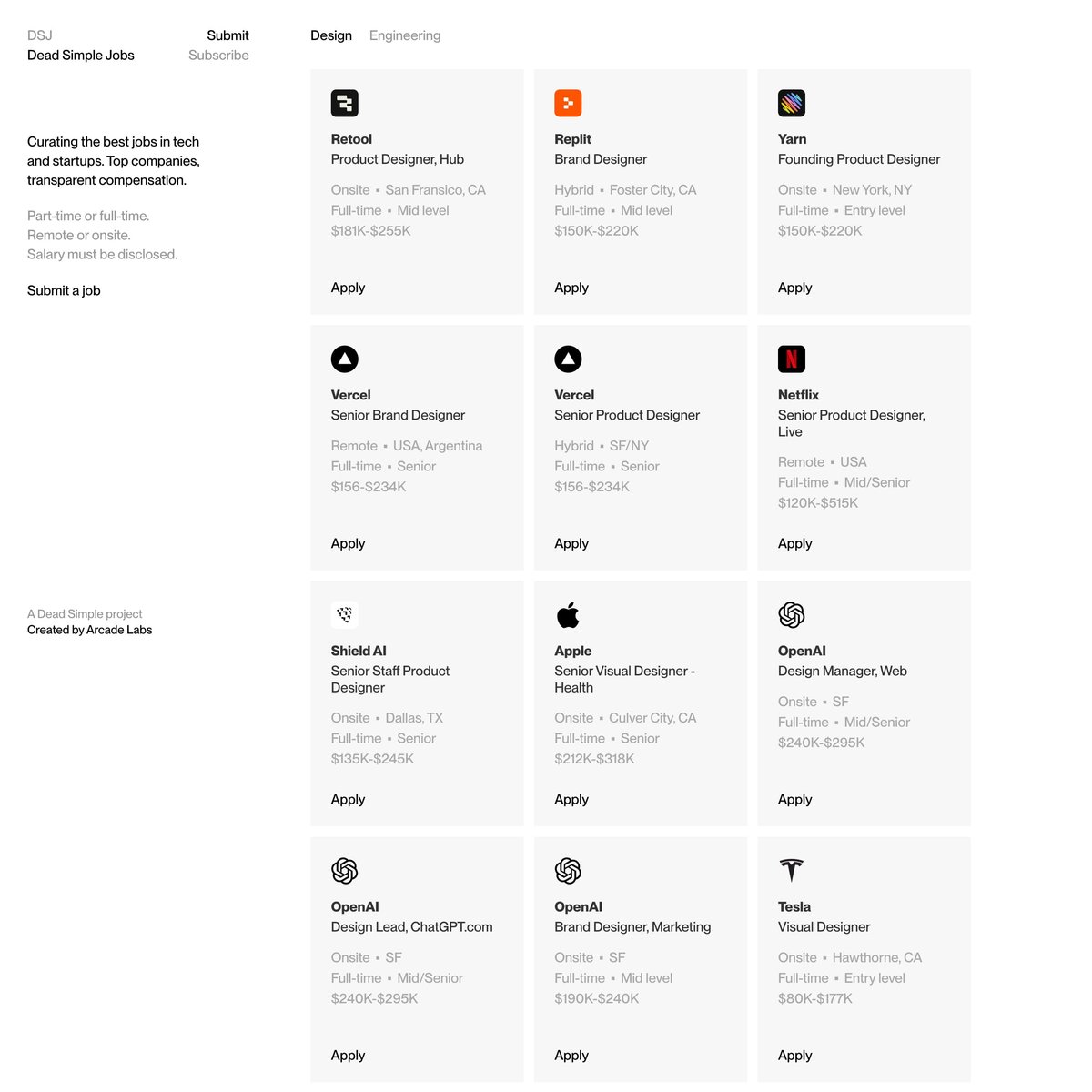Click the Subscribe link

click(218, 56)
